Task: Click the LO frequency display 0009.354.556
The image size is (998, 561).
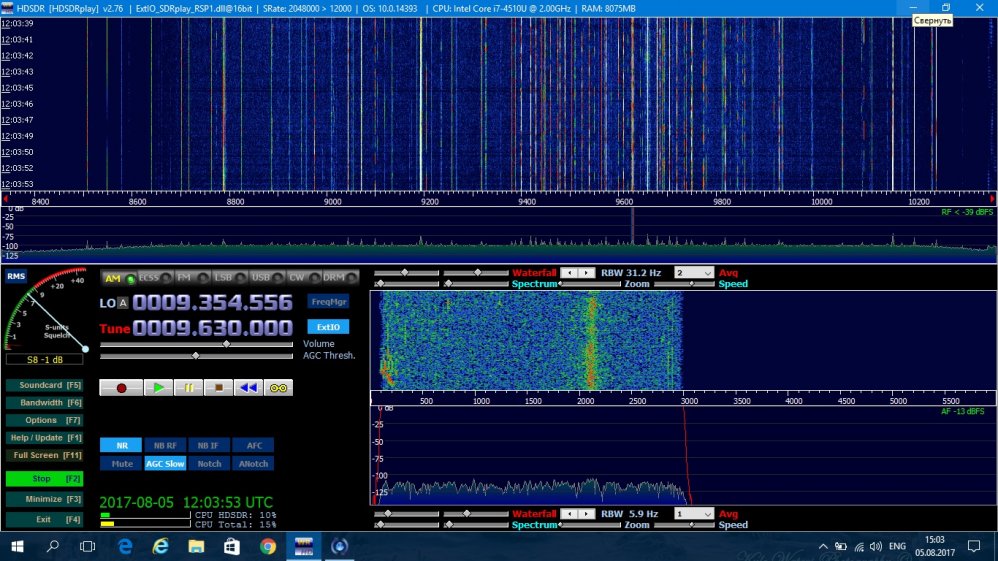Action: (x=212, y=302)
